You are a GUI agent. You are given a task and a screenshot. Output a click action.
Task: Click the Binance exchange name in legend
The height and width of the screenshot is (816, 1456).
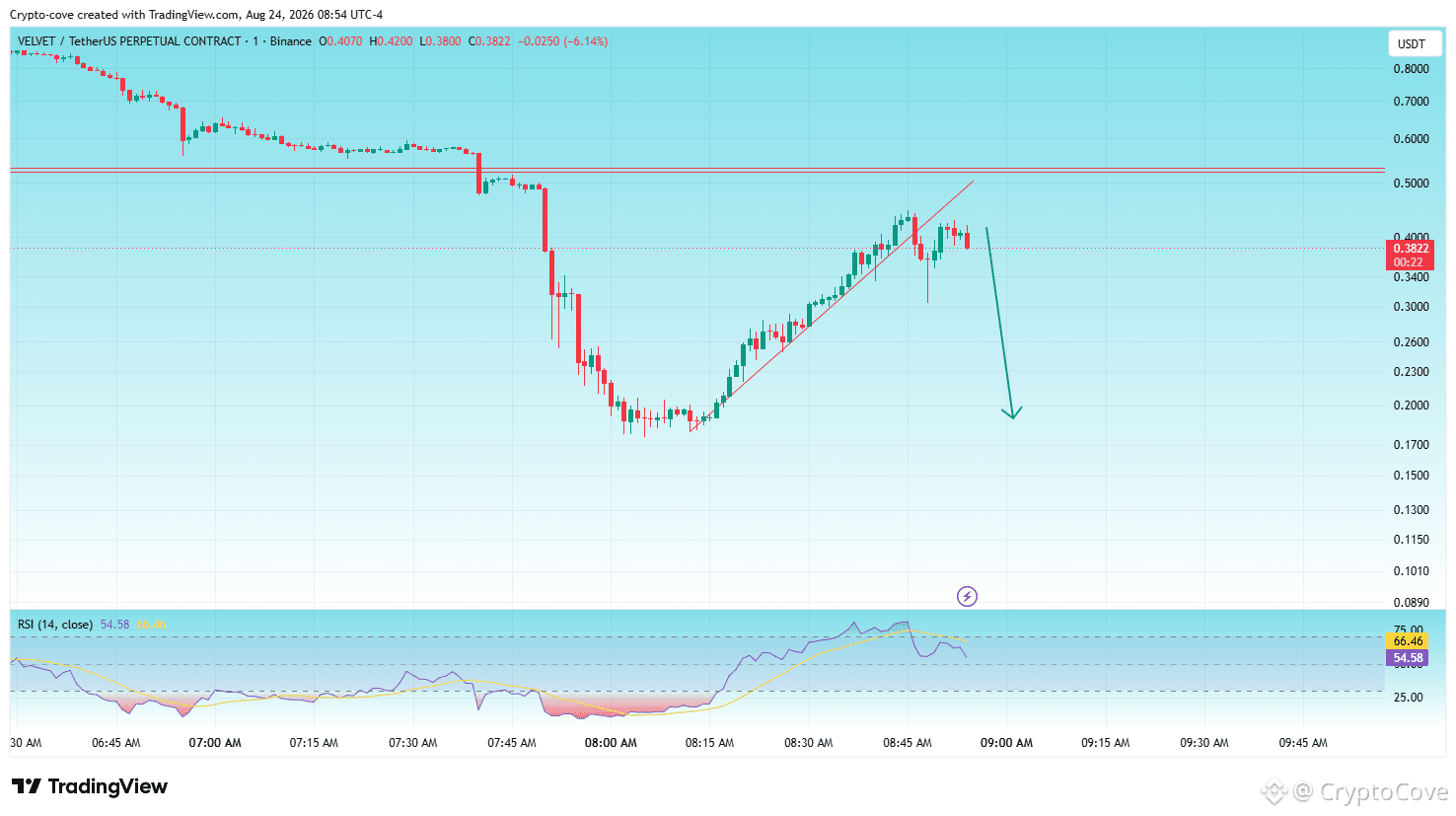[291, 41]
